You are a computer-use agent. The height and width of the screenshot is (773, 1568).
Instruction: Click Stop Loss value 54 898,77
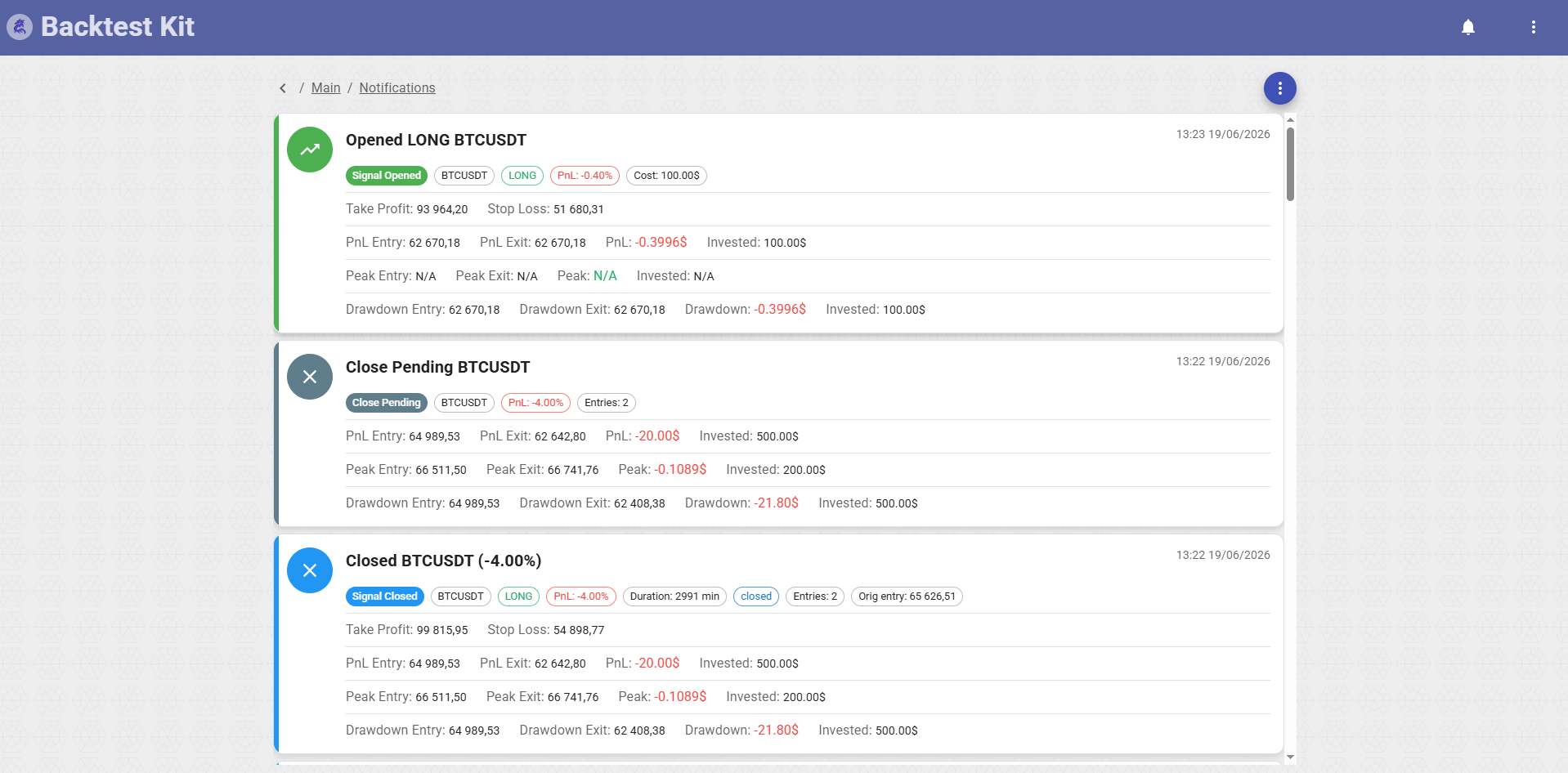[579, 630]
